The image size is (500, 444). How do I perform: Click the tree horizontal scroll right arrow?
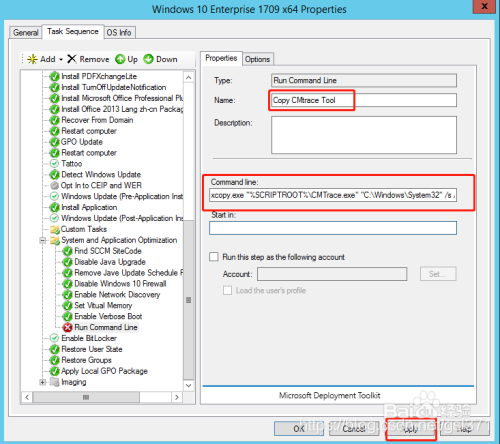[177, 397]
